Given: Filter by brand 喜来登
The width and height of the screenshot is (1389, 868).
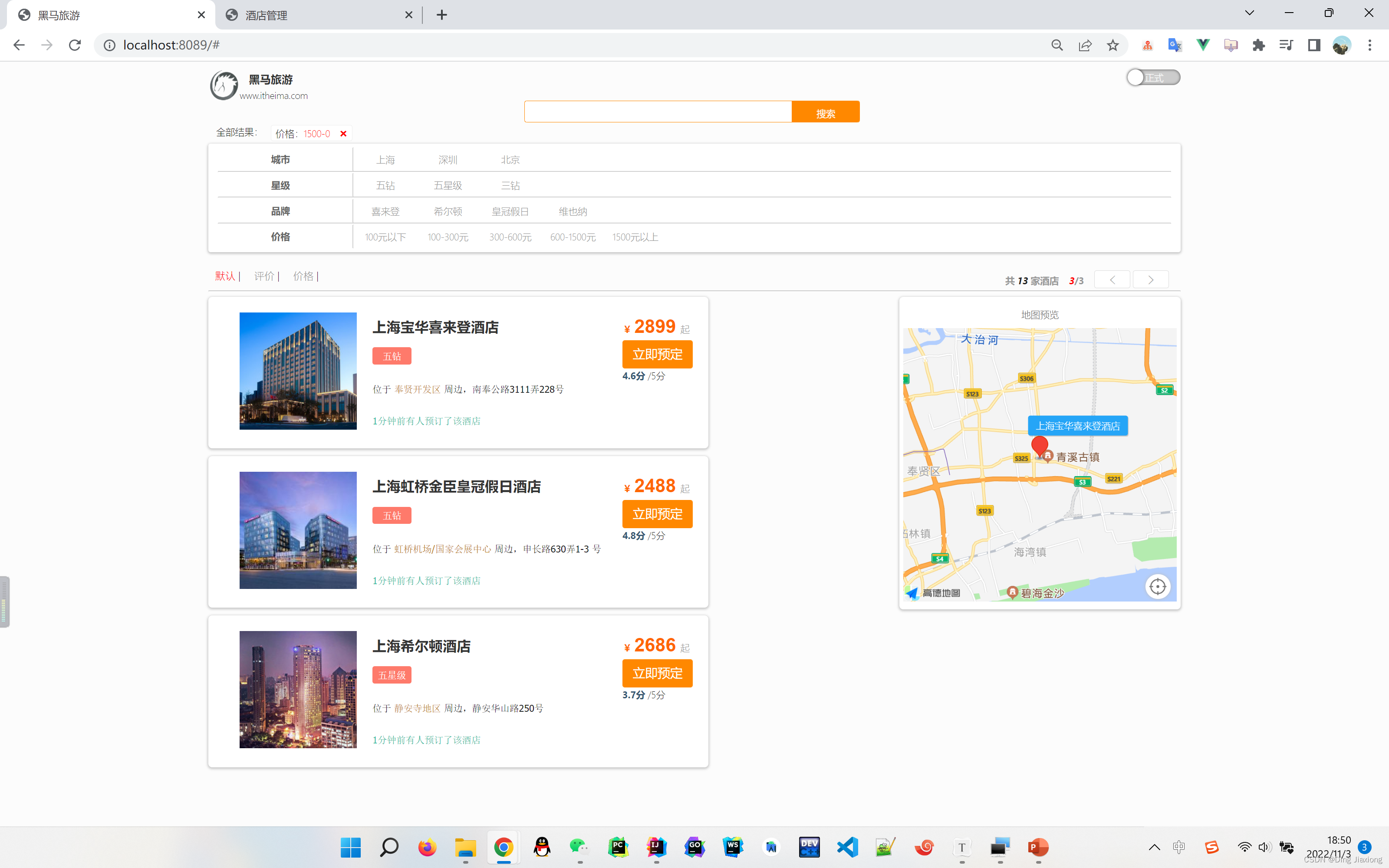Looking at the screenshot, I should tap(385, 212).
